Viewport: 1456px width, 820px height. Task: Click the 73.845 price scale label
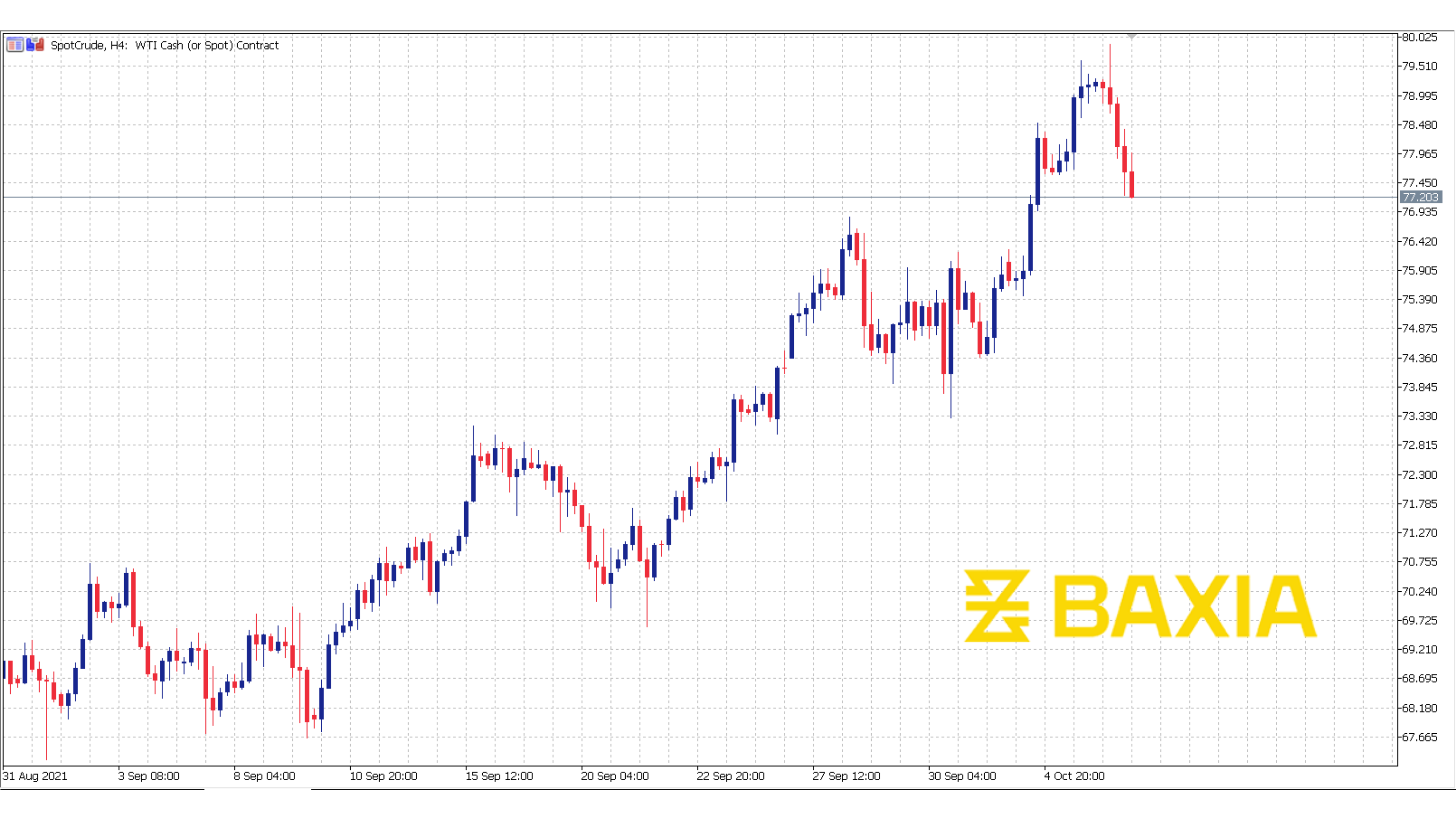[x=1419, y=387]
